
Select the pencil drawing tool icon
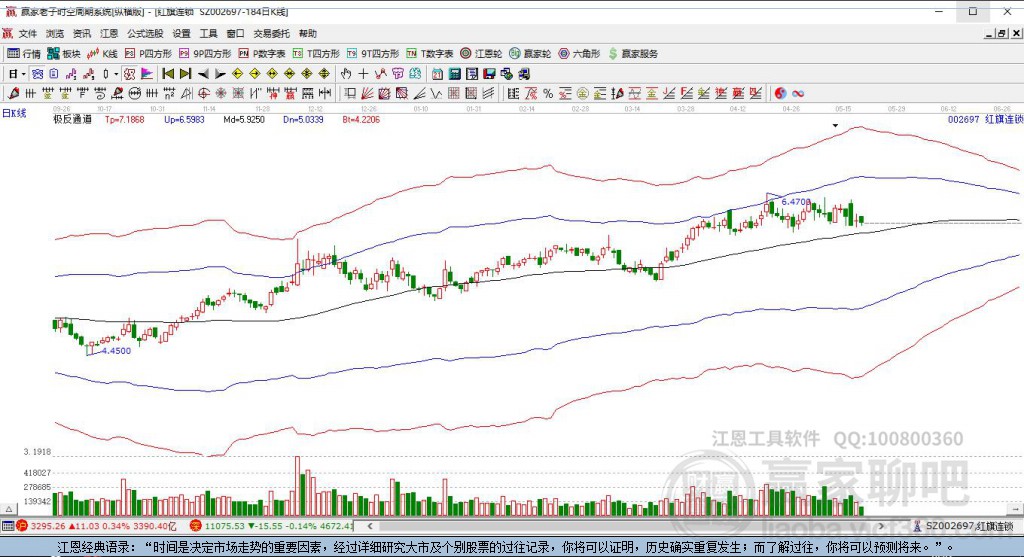coord(13,93)
